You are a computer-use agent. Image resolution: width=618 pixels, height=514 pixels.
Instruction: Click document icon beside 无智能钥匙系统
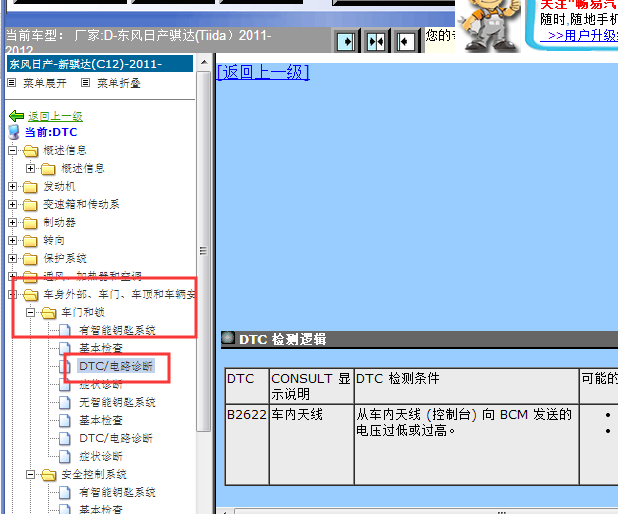64,402
